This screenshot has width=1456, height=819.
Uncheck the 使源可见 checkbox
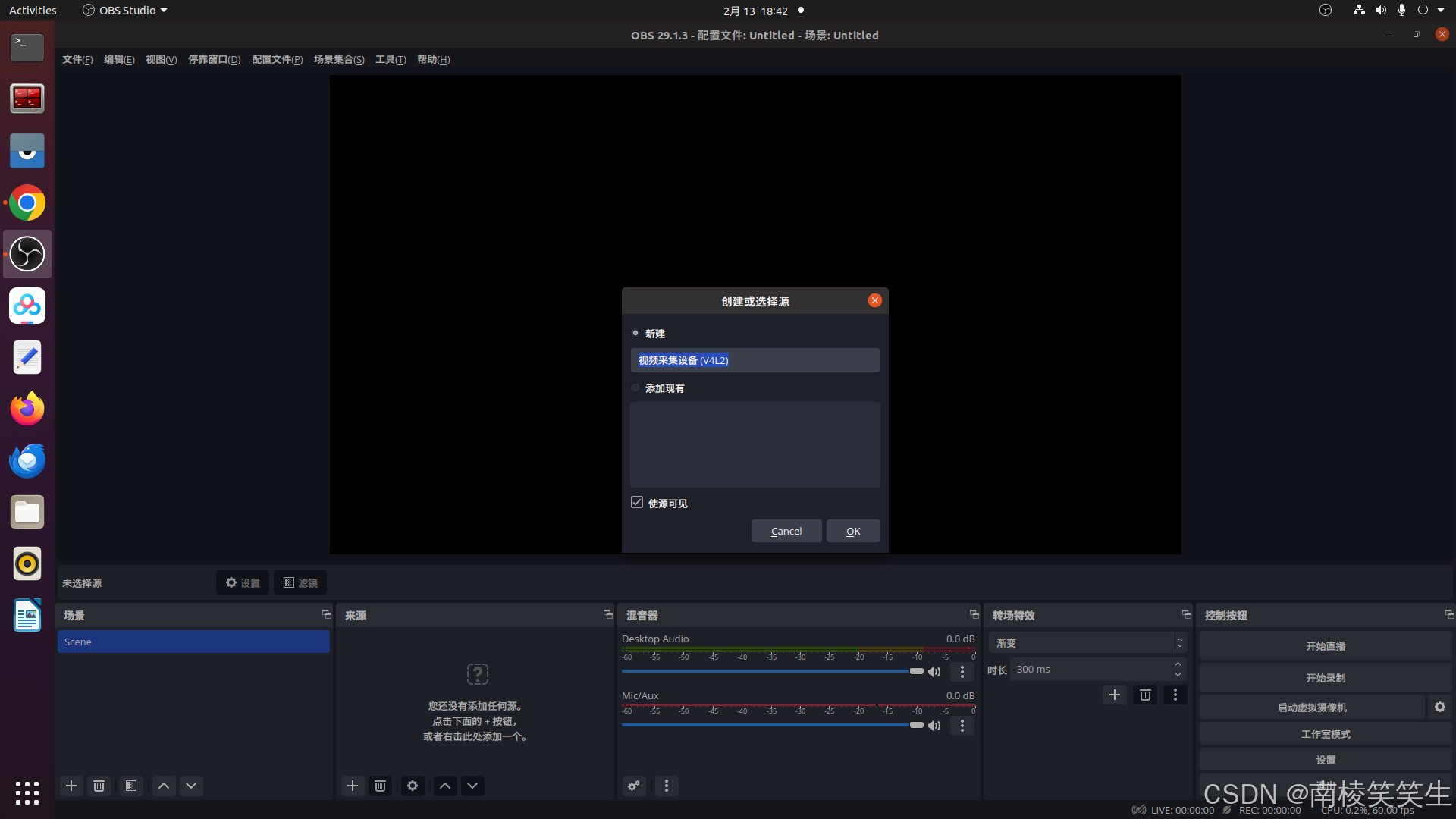(637, 503)
